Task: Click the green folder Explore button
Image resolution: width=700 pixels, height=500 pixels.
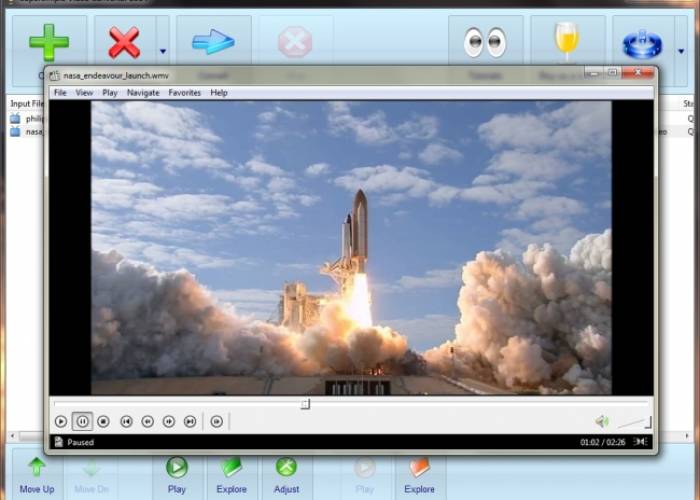Action: [x=231, y=476]
